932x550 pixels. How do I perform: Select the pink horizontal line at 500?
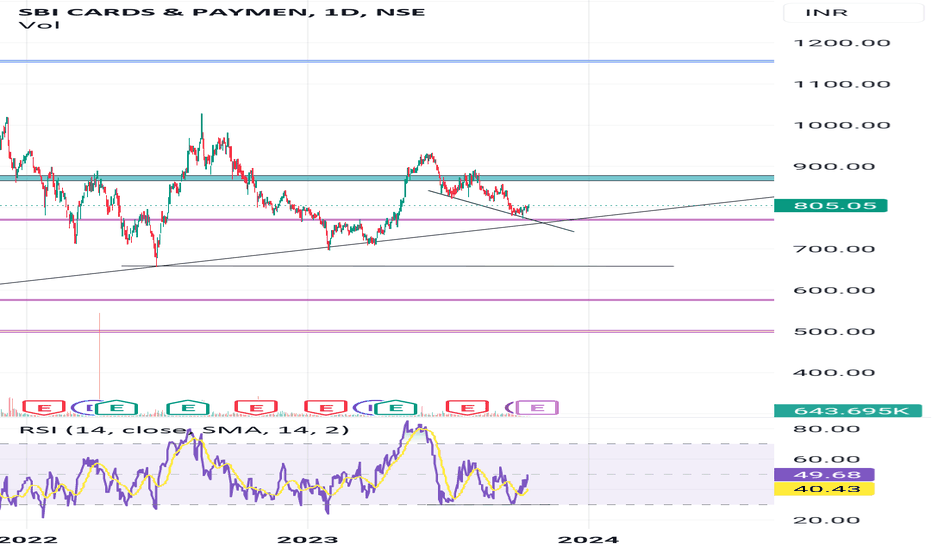pos(386,331)
